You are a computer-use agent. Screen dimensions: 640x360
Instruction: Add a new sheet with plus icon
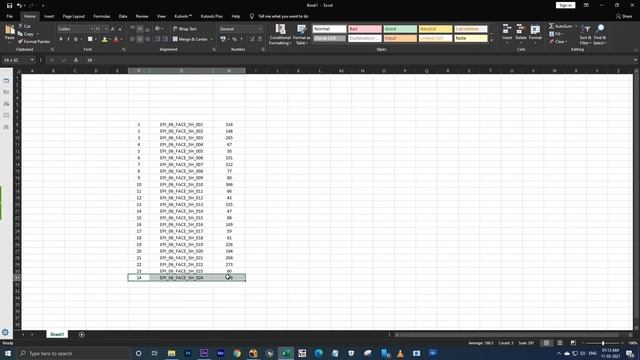click(x=82, y=335)
